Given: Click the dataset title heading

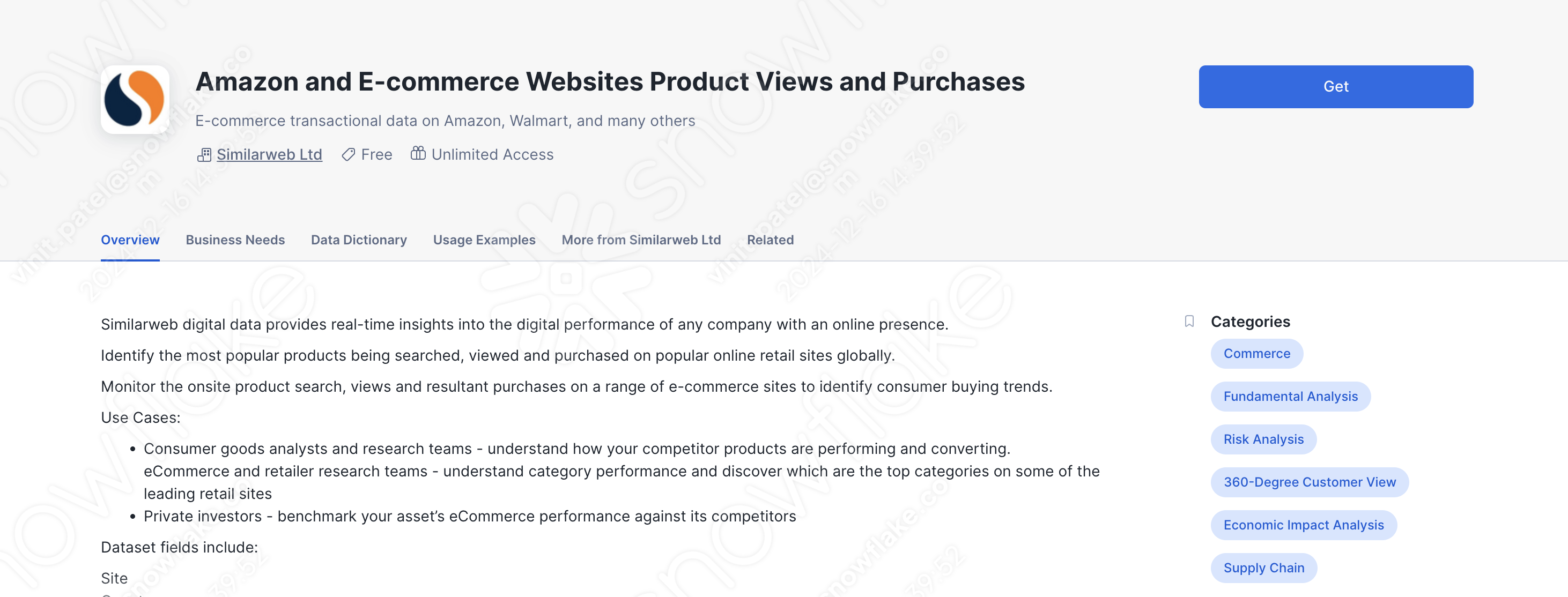Looking at the screenshot, I should click(610, 81).
